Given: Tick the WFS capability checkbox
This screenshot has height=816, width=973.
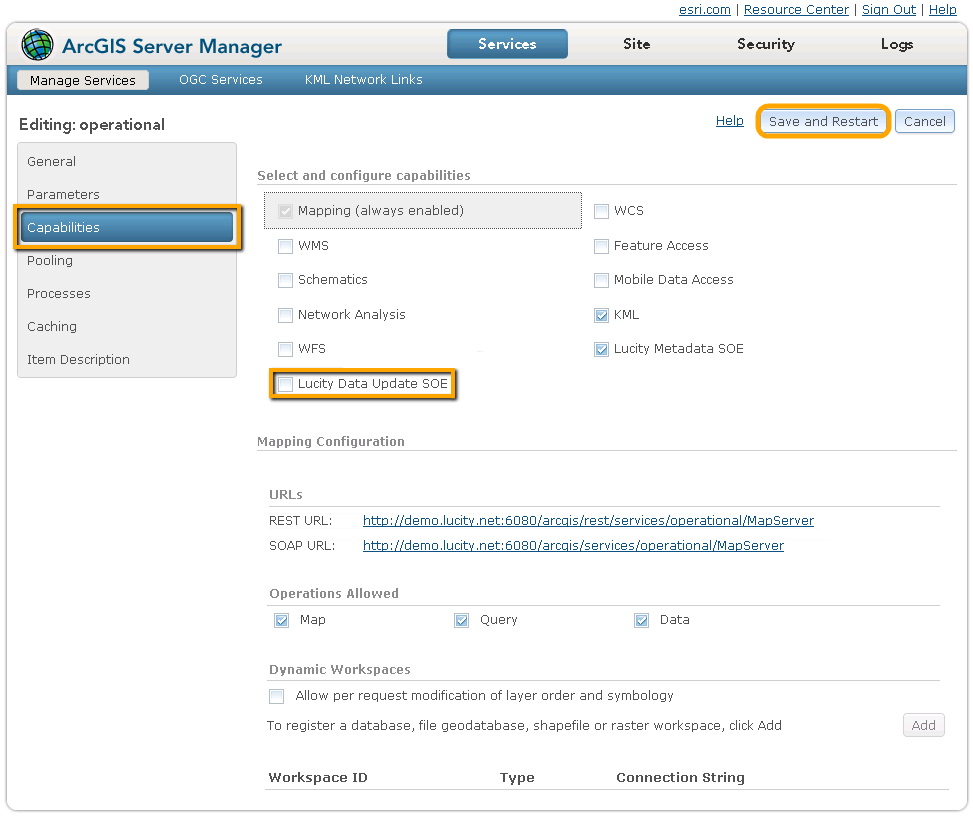Looking at the screenshot, I should pyautogui.click(x=285, y=349).
